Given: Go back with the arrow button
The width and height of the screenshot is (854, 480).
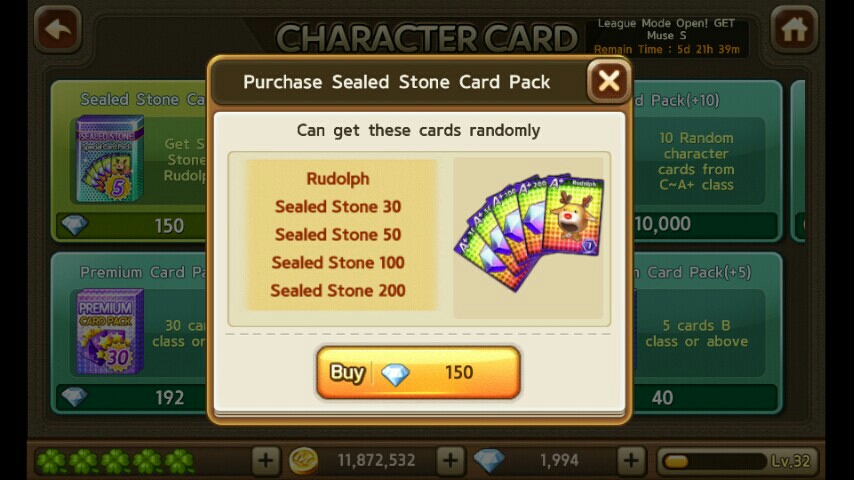Looking at the screenshot, I should click(58, 29).
